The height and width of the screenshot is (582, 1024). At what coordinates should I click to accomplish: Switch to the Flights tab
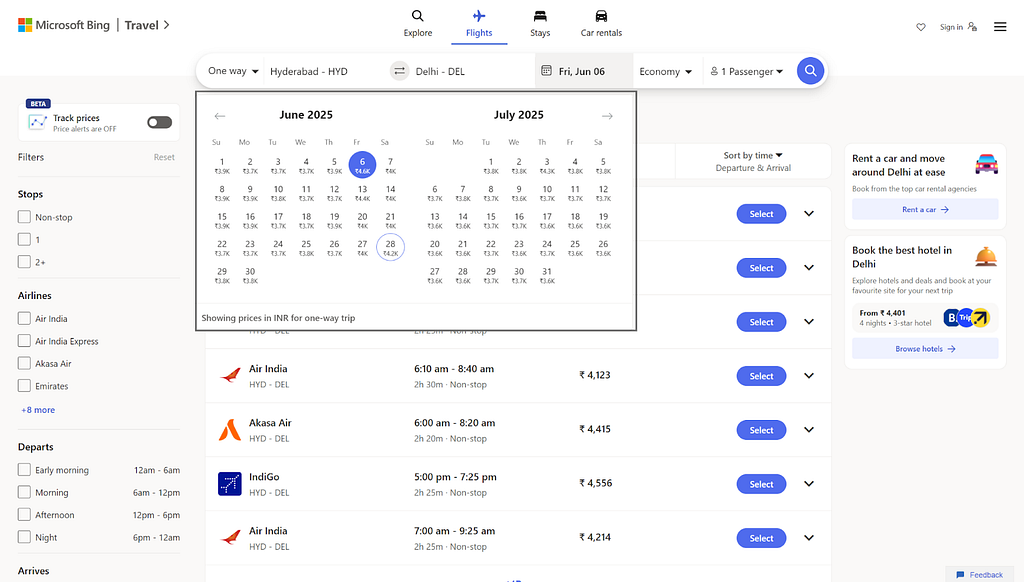[x=479, y=24]
